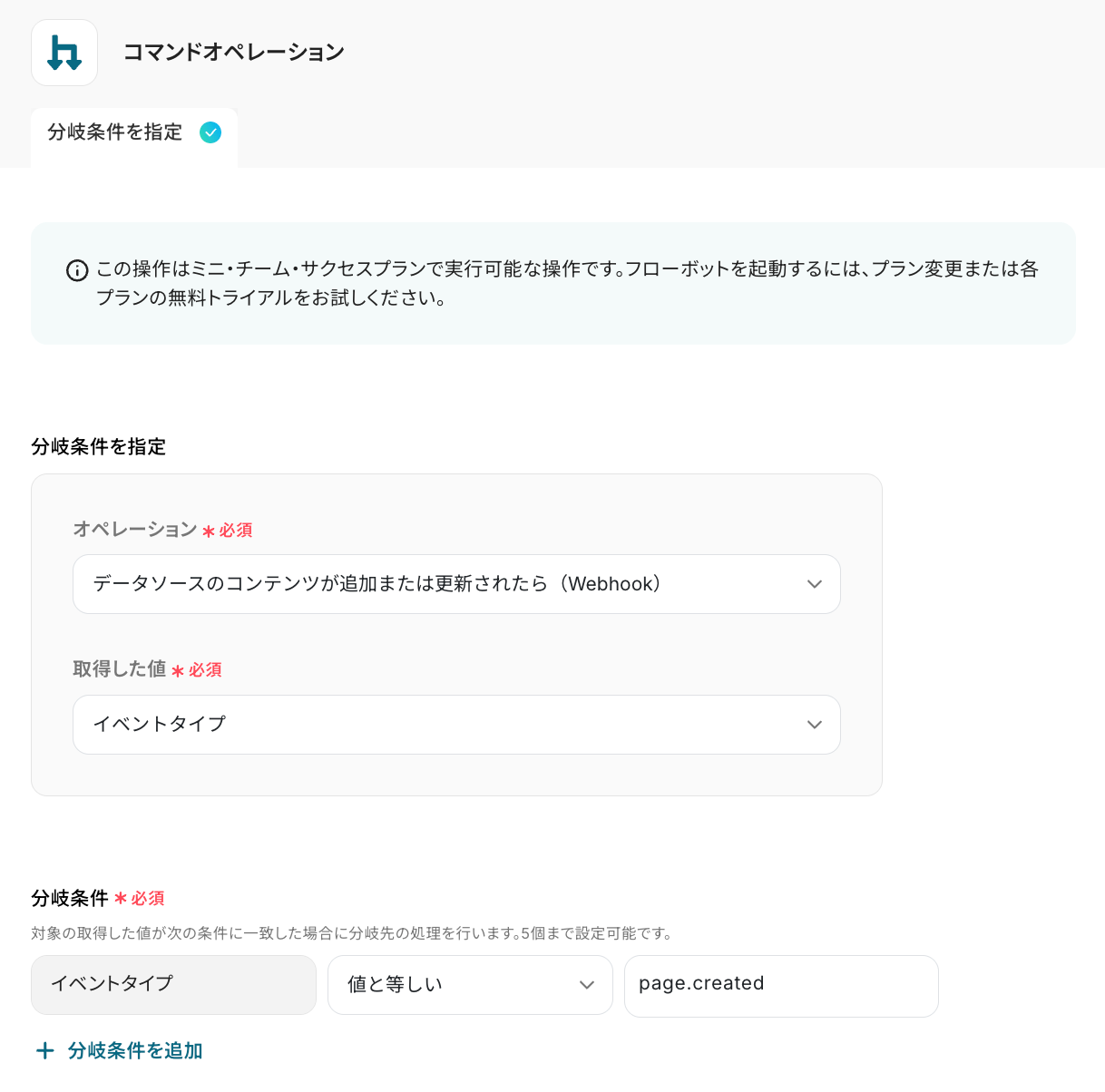Click the page.created text input field
Image resolution: width=1105 pixels, height=1092 pixels.
point(781,986)
